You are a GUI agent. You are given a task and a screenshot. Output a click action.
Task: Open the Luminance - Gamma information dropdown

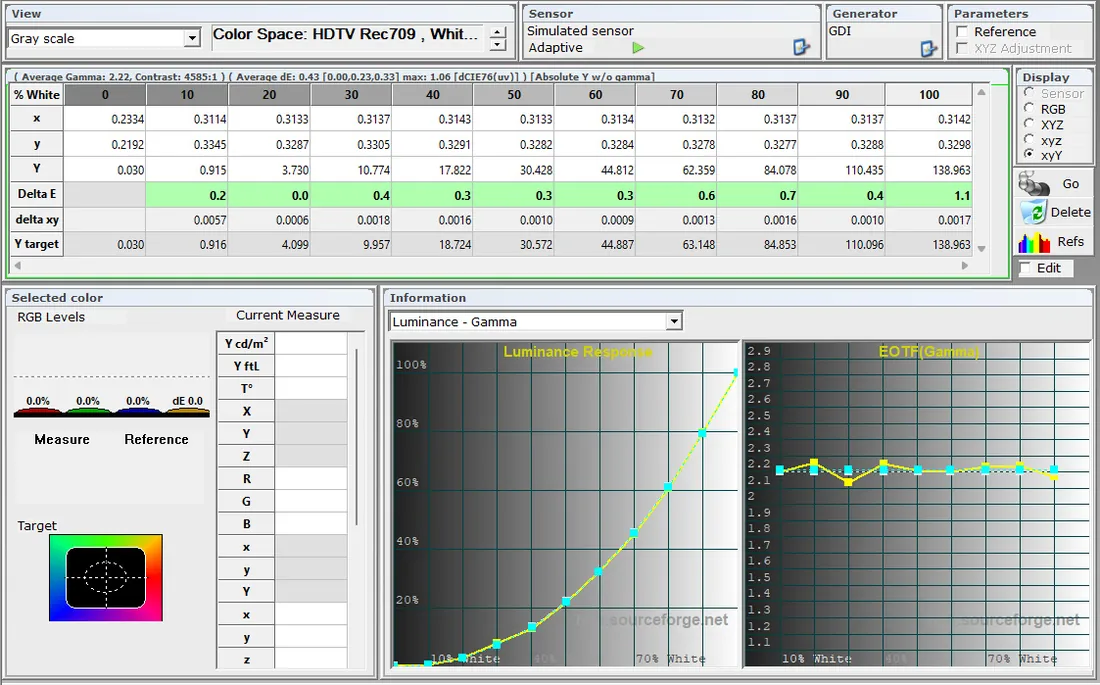673,321
